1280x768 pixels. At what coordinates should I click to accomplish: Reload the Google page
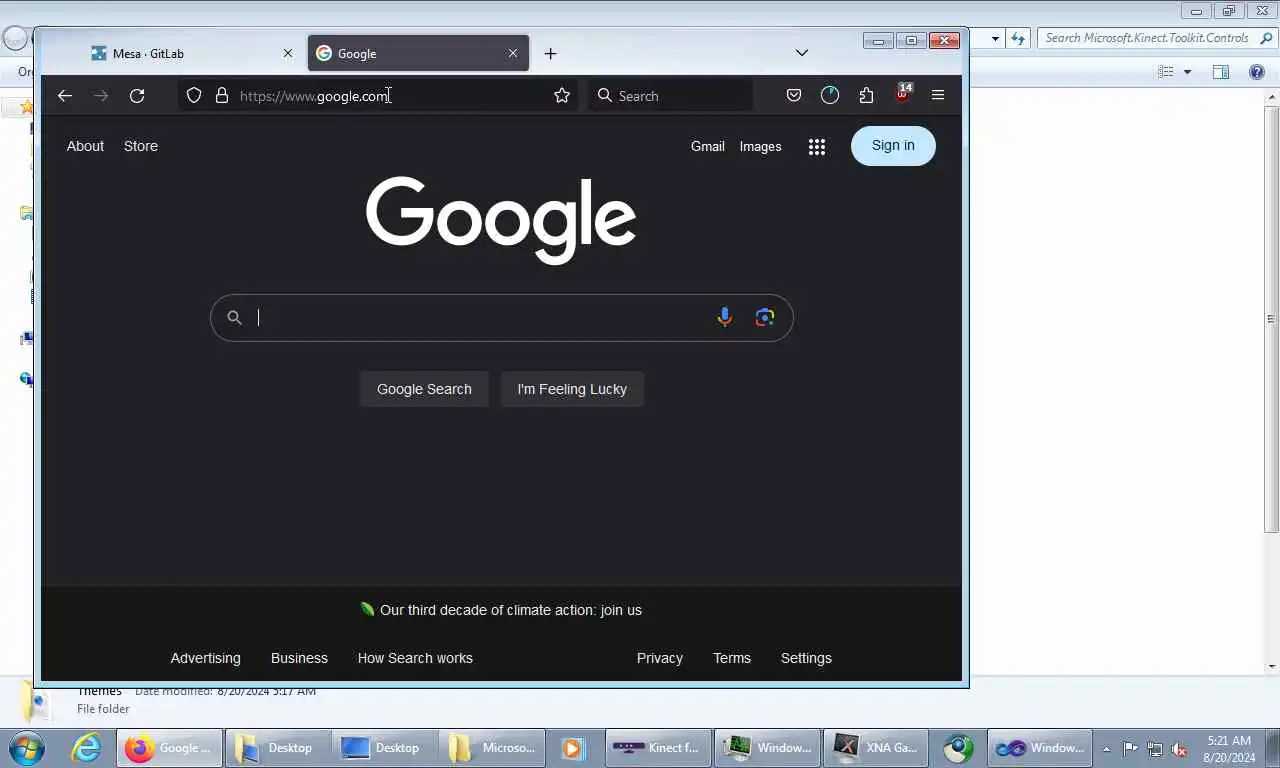point(137,96)
